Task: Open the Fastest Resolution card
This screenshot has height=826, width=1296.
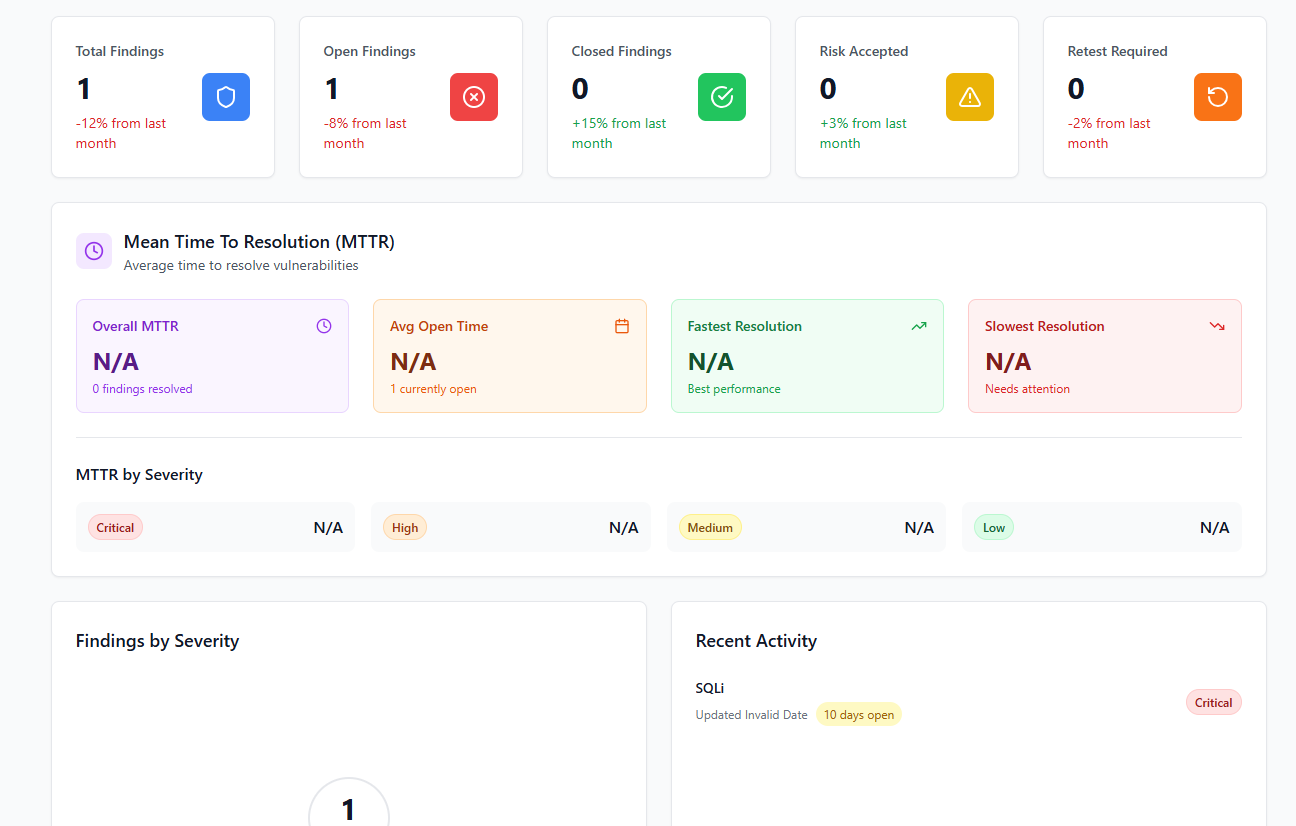Action: click(807, 356)
